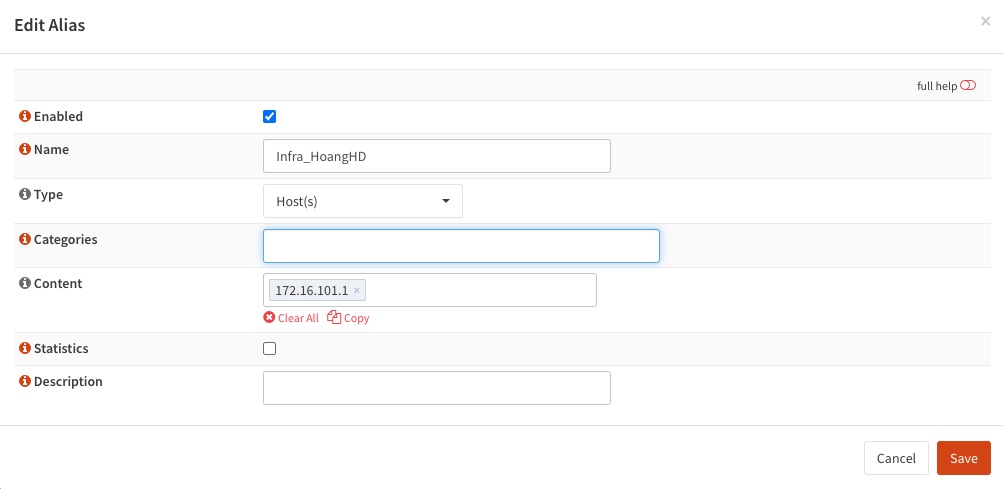
Task: Close the Edit Alias dialog
Action: point(985,21)
